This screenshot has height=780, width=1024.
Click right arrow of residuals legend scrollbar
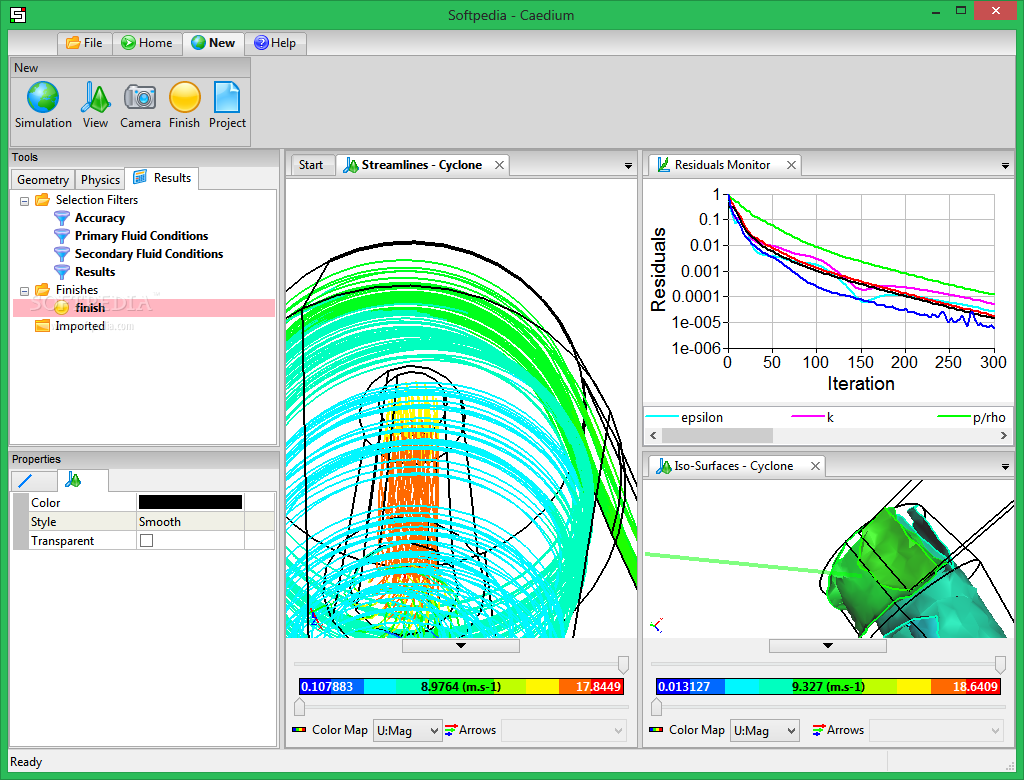pos(1004,435)
